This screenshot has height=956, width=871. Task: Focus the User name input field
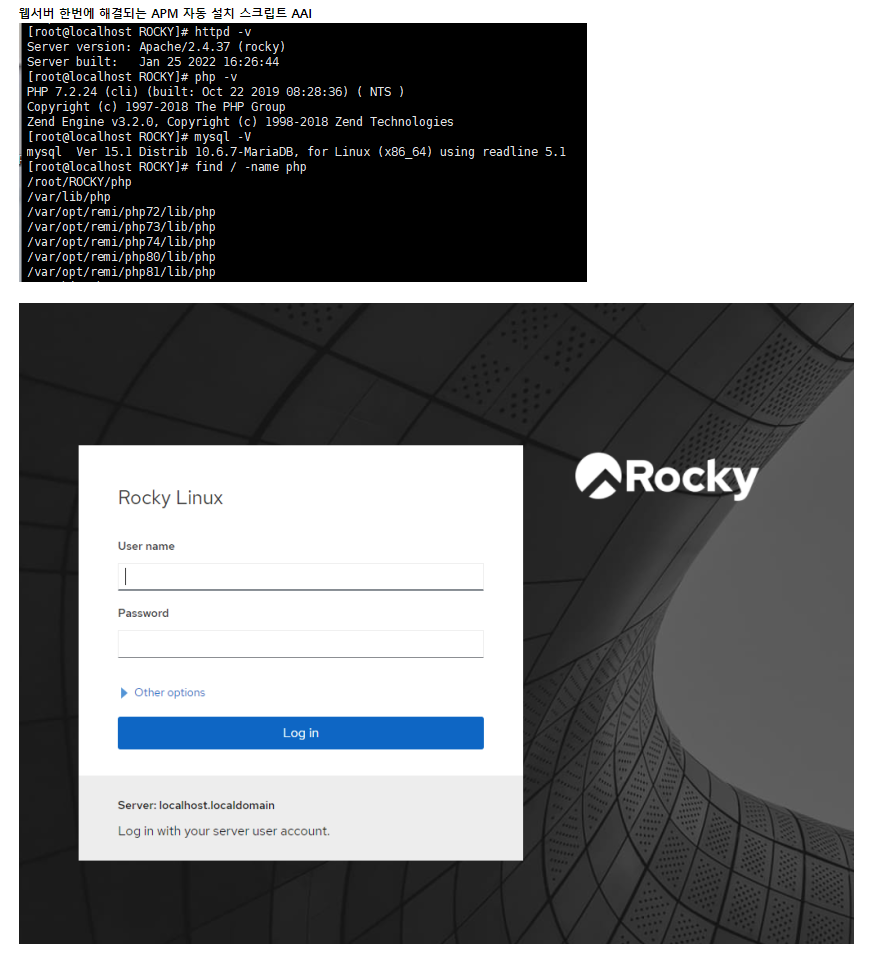point(300,577)
